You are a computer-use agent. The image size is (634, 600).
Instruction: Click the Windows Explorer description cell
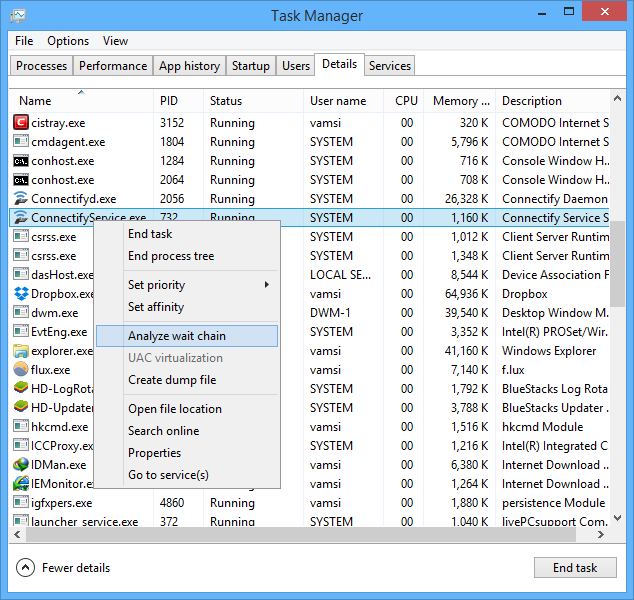[549, 351]
